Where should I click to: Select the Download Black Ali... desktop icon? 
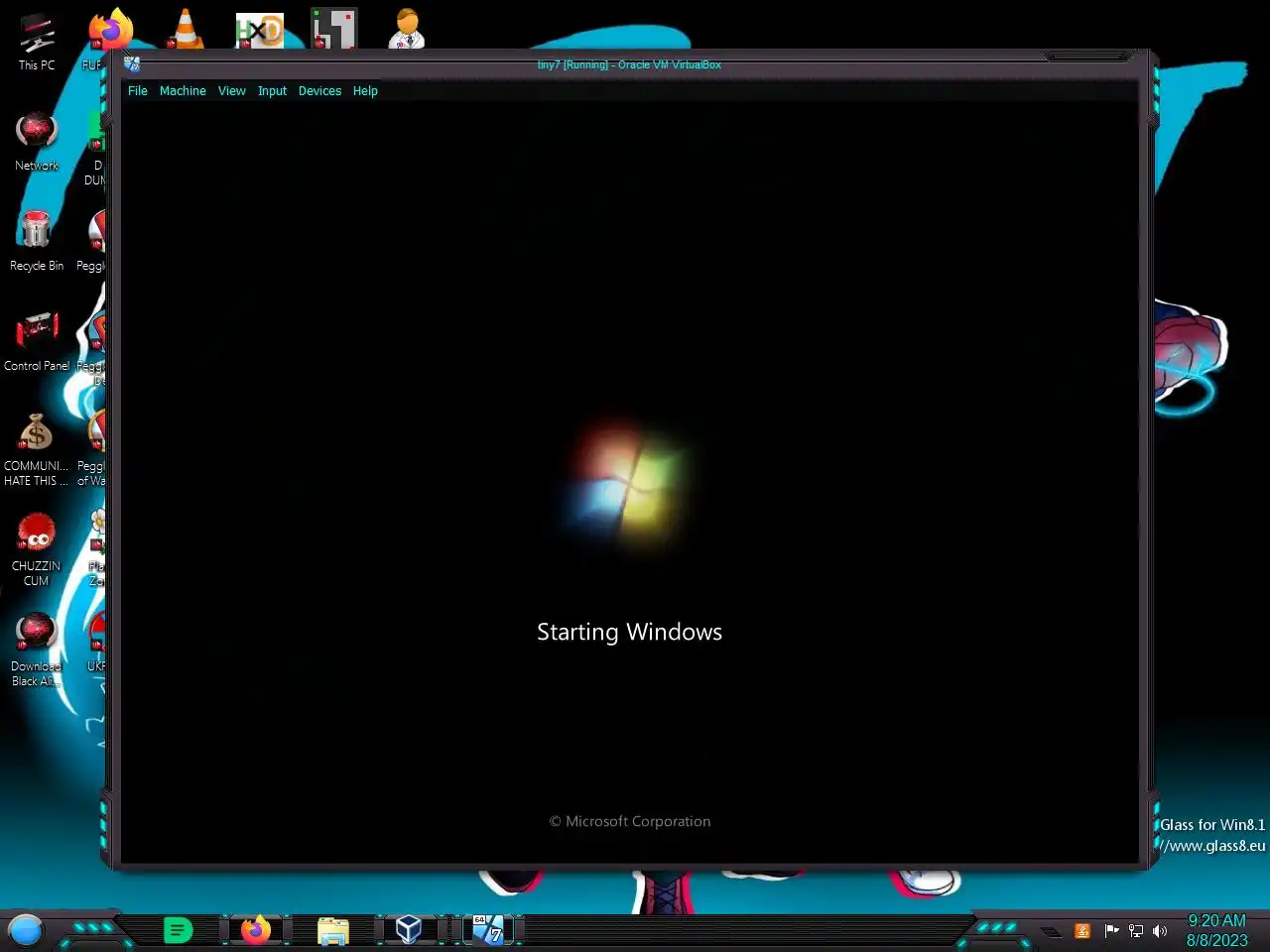(36, 649)
